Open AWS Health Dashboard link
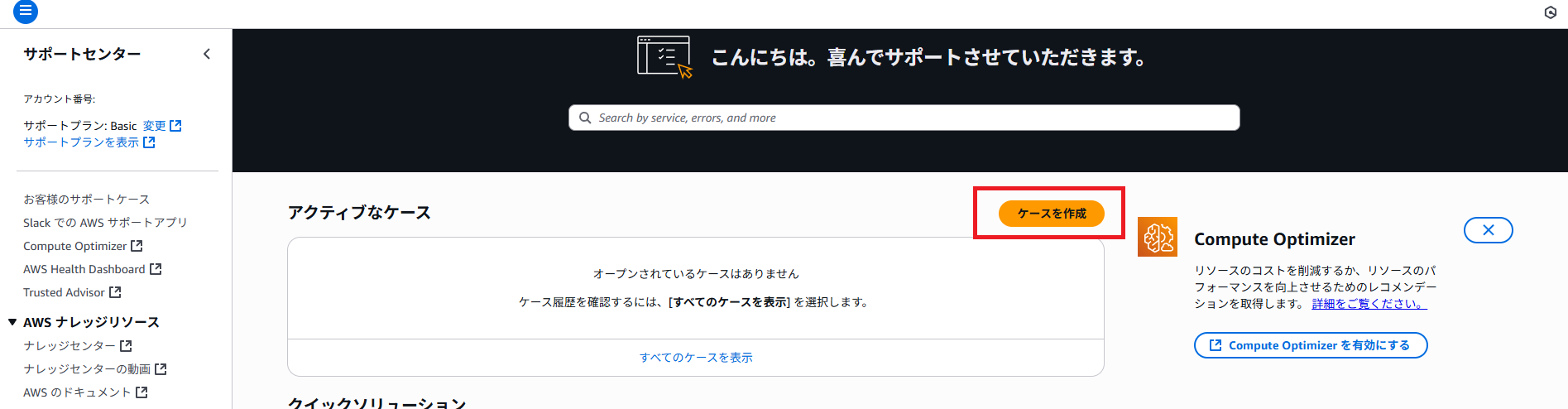Viewport: 1568px width, 409px height. 84,269
